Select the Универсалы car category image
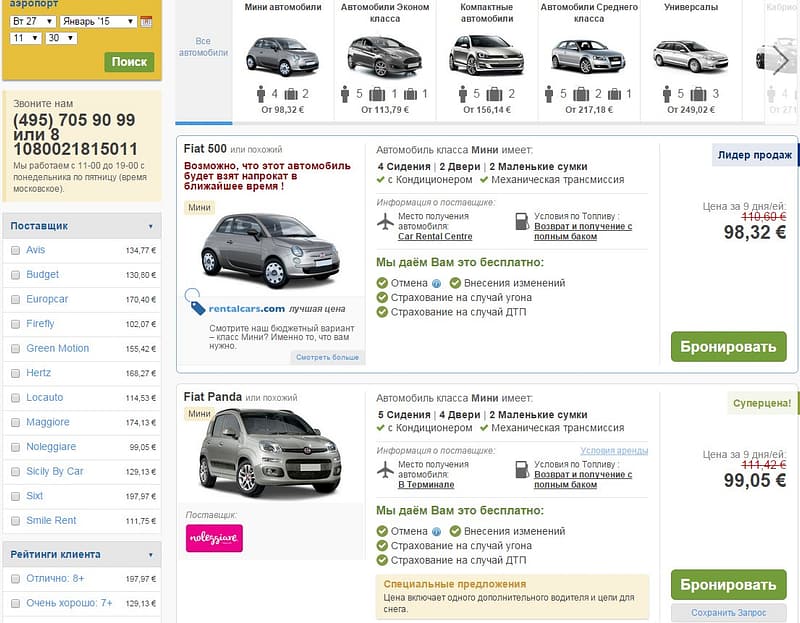 (690, 55)
